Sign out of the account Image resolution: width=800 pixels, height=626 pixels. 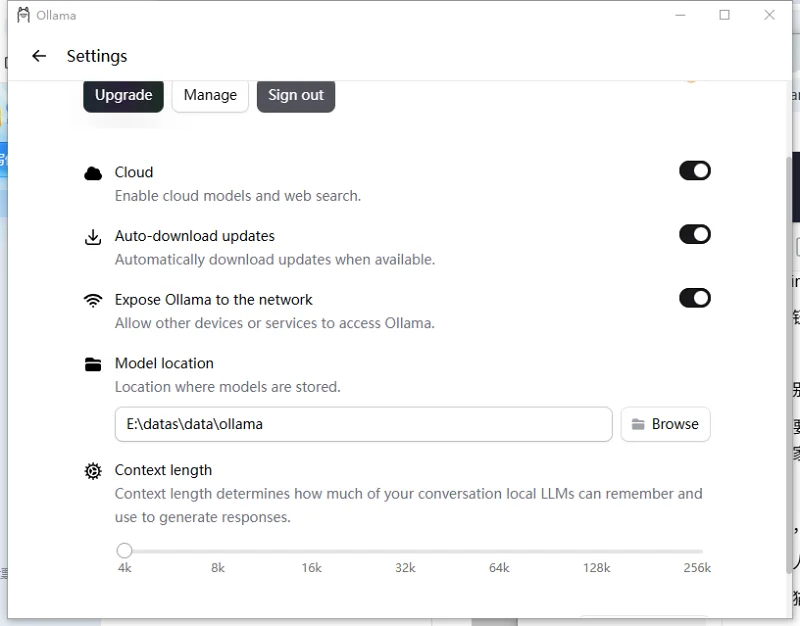[296, 95]
